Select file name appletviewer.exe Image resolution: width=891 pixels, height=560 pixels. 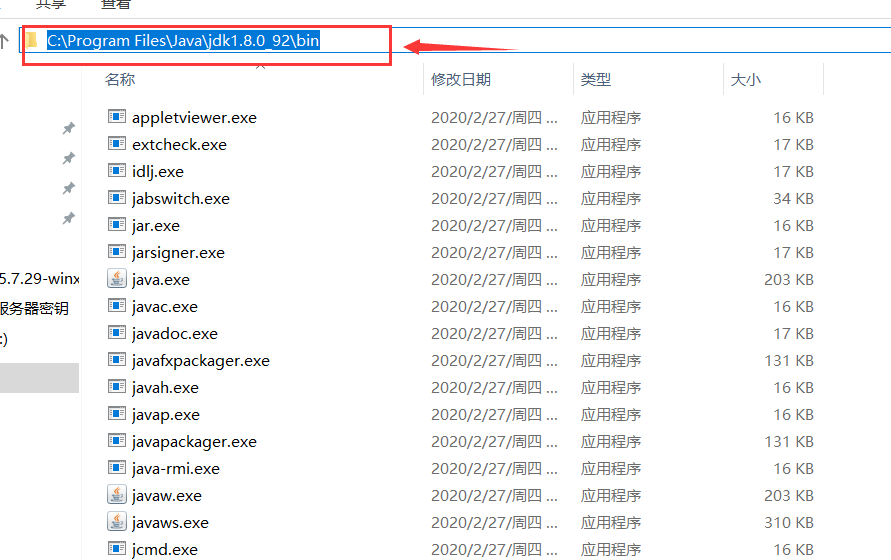[x=194, y=118]
